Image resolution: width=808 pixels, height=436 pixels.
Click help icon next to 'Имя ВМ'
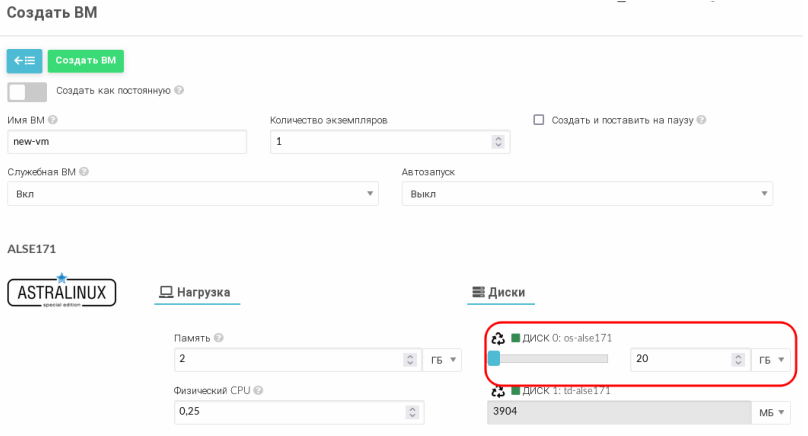(52, 120)
